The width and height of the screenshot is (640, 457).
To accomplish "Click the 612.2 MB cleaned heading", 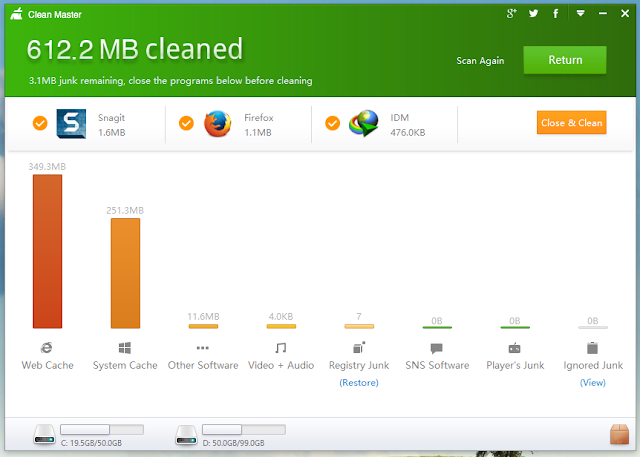I will coord(135,49).
